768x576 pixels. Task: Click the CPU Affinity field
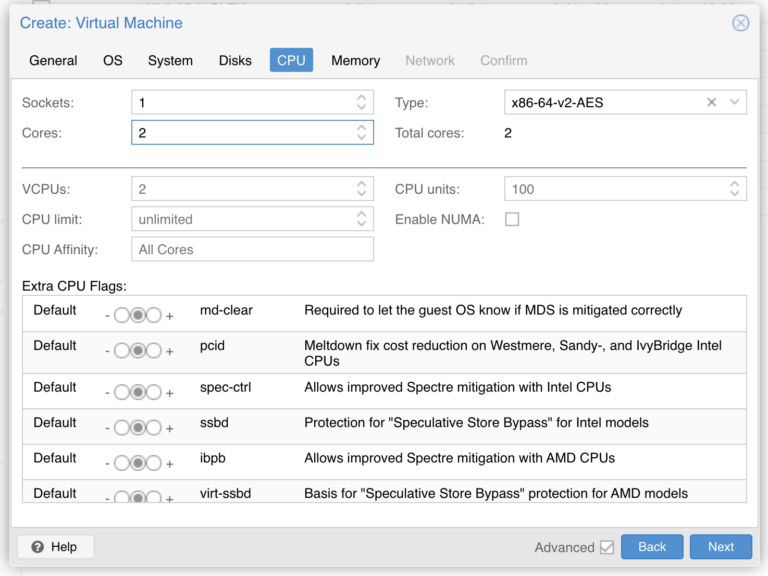(x=252, y=249)
